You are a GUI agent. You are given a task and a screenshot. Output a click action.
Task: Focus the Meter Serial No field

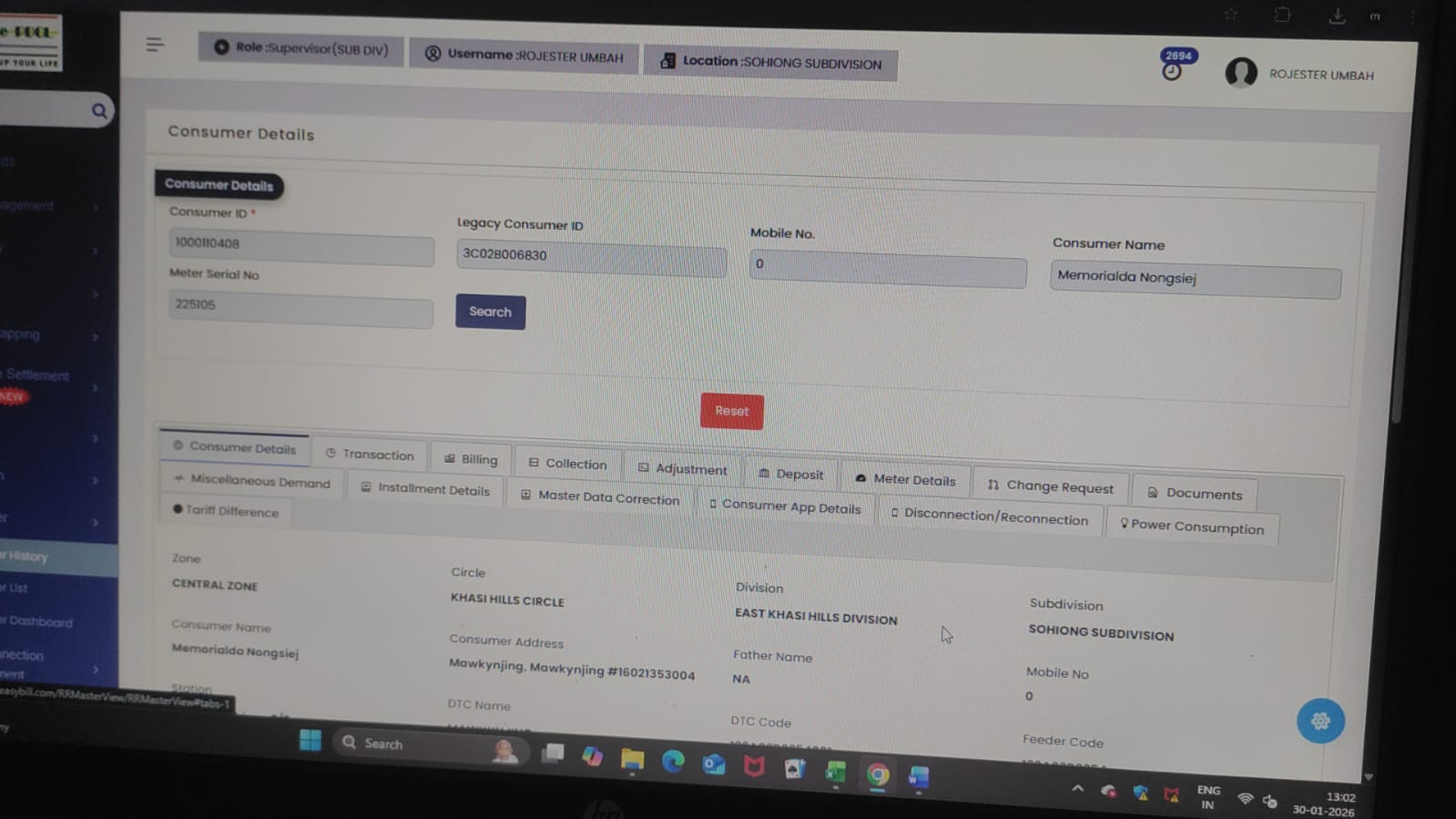pyautogui.click(x=300, y=308)
